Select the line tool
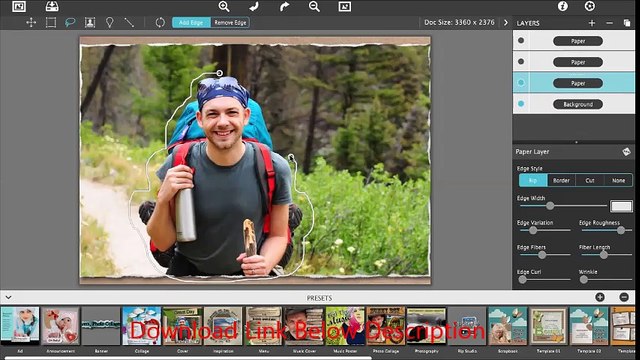Viewport: 640px width, 360px height. [x=129, y=22]
